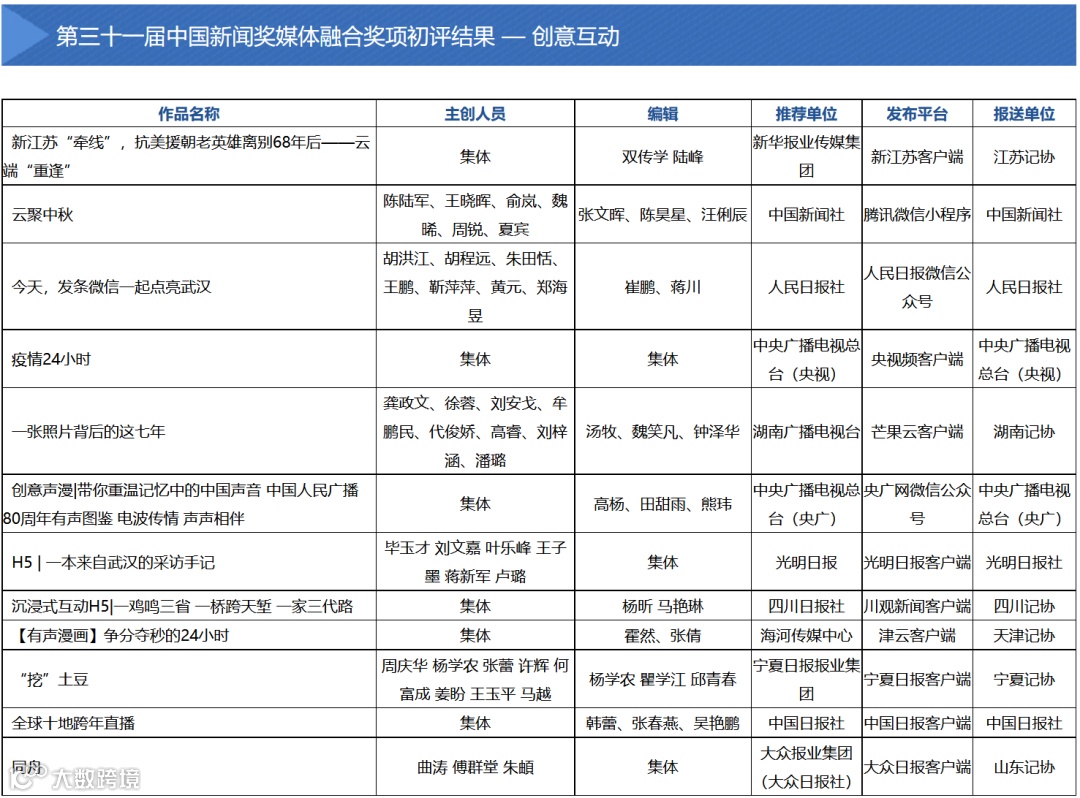Select the 疫情24小时 title cell

tap(189, 359)
